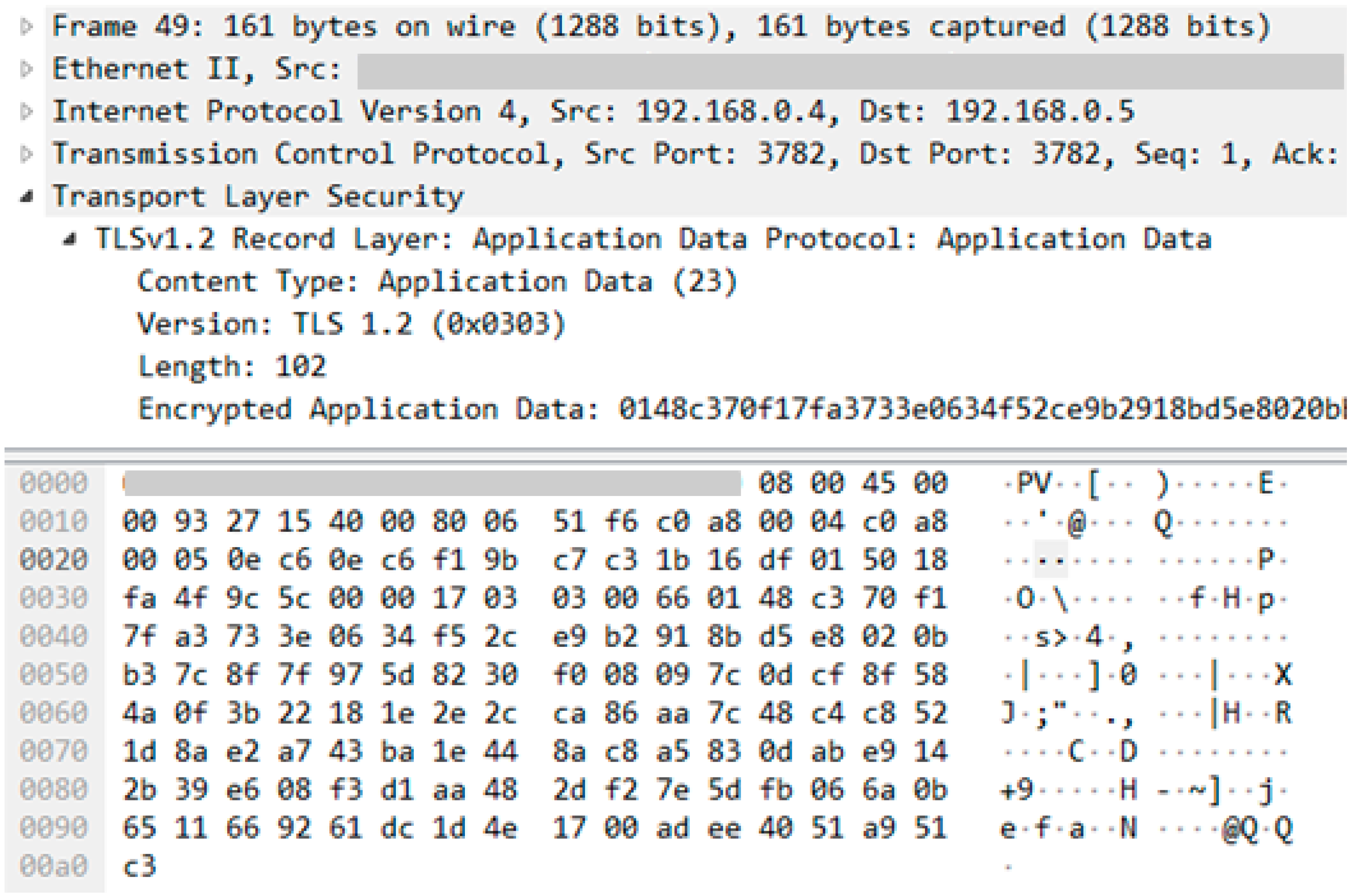This screenshot has width=1356, height=896.
Task: Click the ASCII text '+9' in row 0080
Action: 1017,790
